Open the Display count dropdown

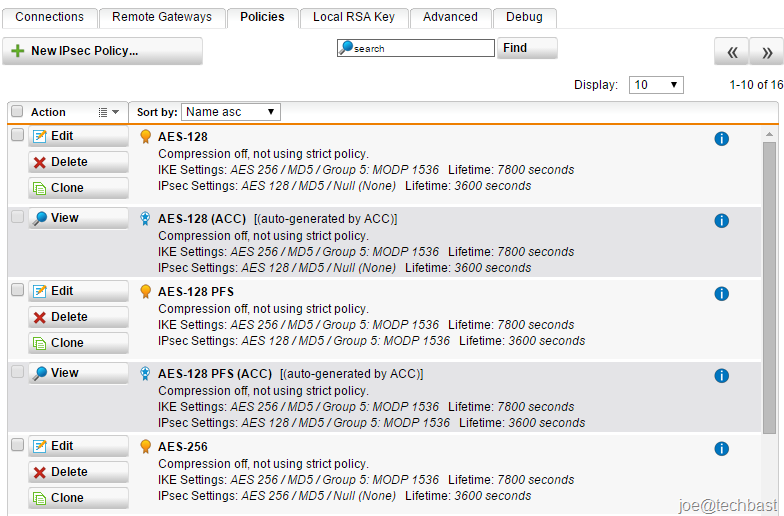[x=656, y=84]
